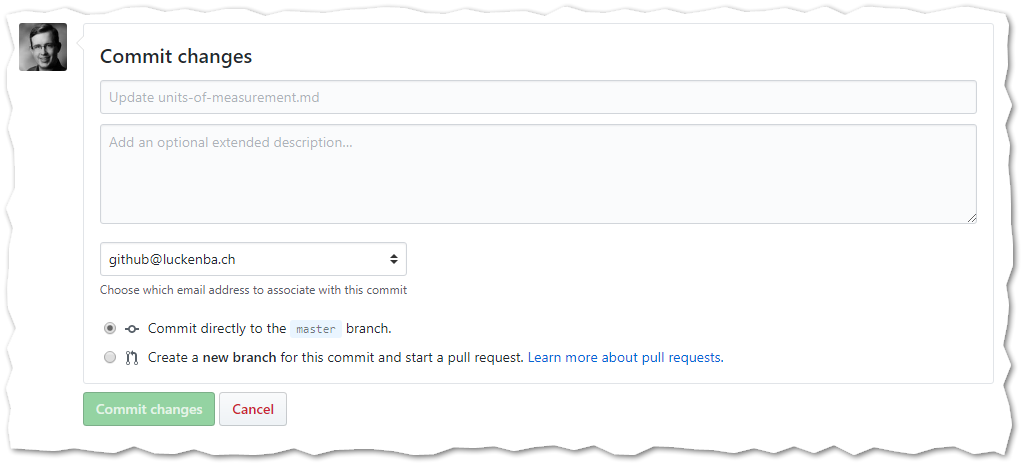Focus the optional extended description text area
This screenshot has height=465, width=1023.
(538, 174)
